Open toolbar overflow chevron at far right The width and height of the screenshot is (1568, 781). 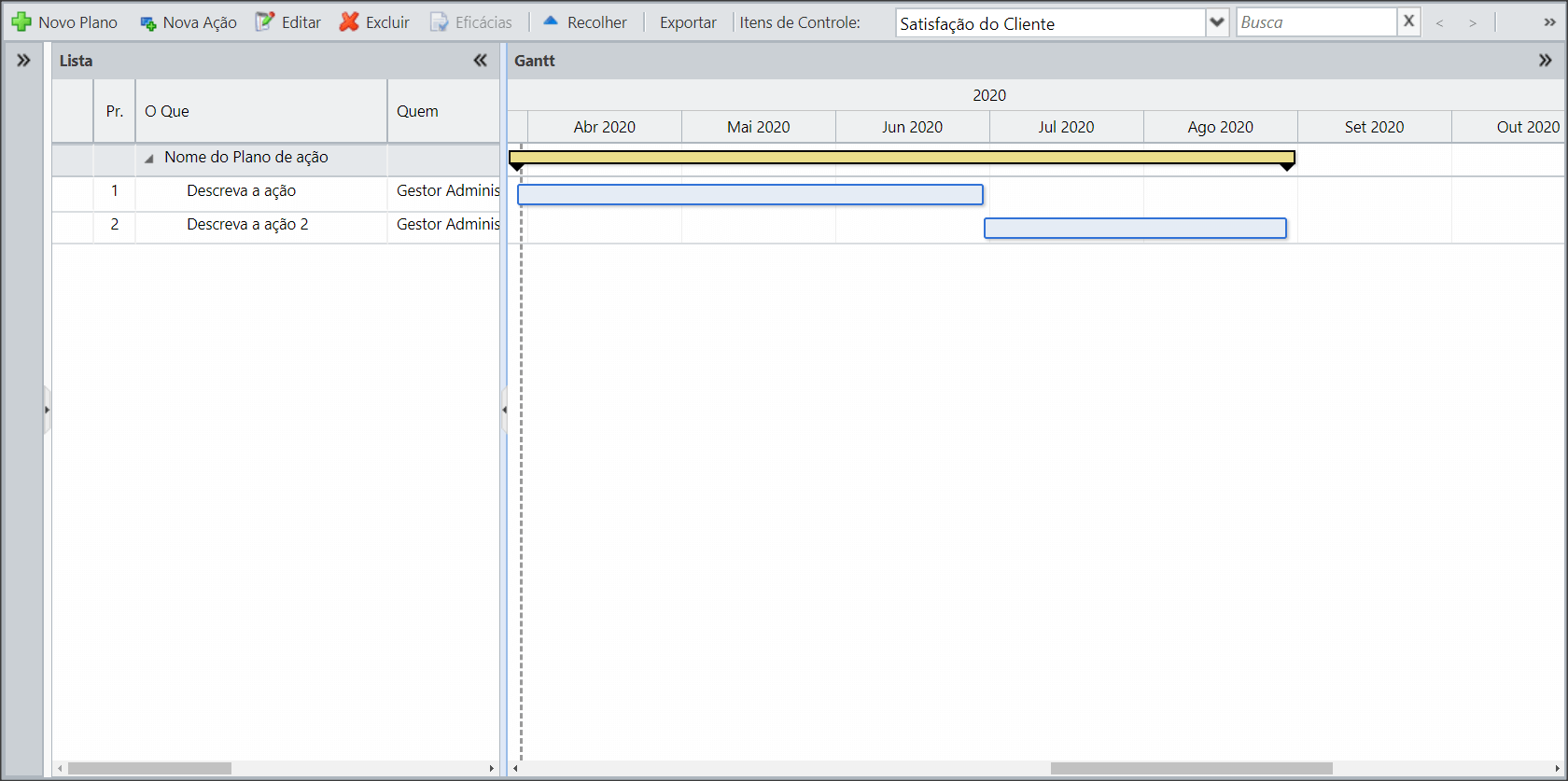click(1549, 22)
